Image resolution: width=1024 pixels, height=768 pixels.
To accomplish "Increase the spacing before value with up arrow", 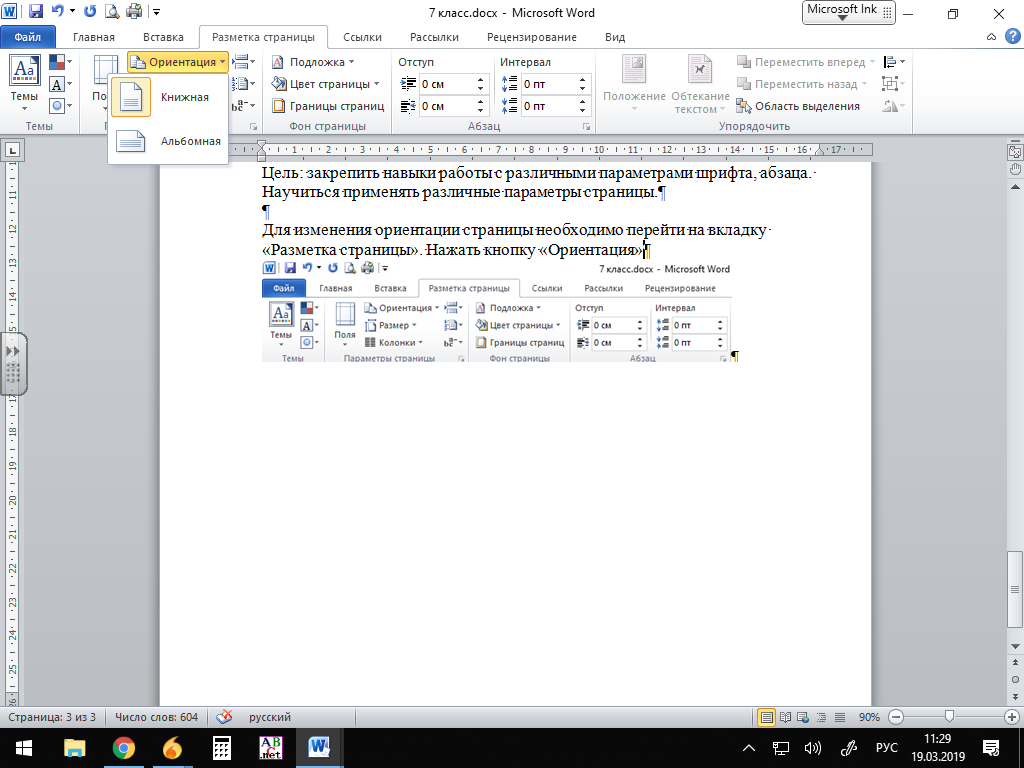I will click(x=583, y=80).
